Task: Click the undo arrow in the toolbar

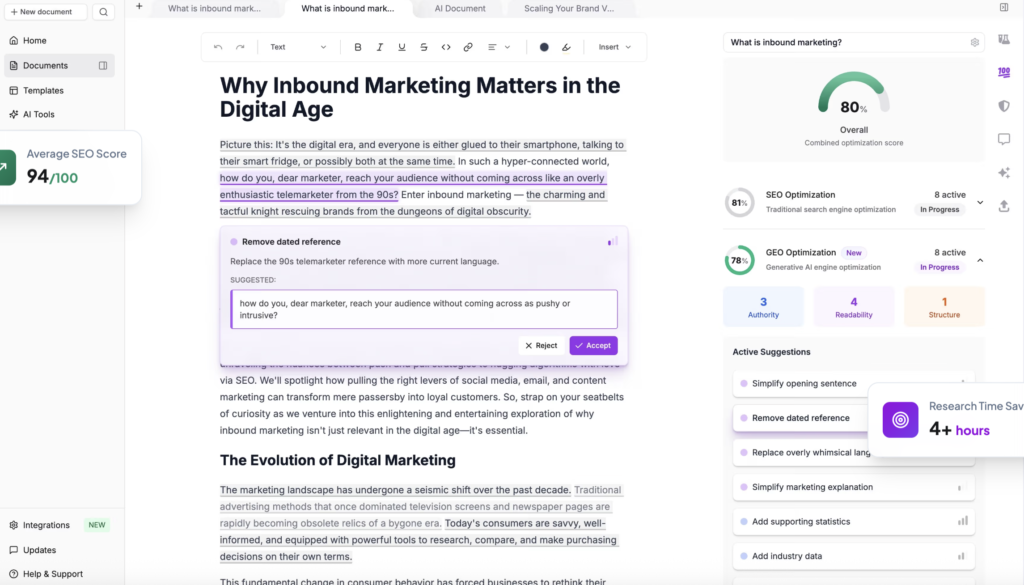Action: pyautogui.click(x=218, y=47)
